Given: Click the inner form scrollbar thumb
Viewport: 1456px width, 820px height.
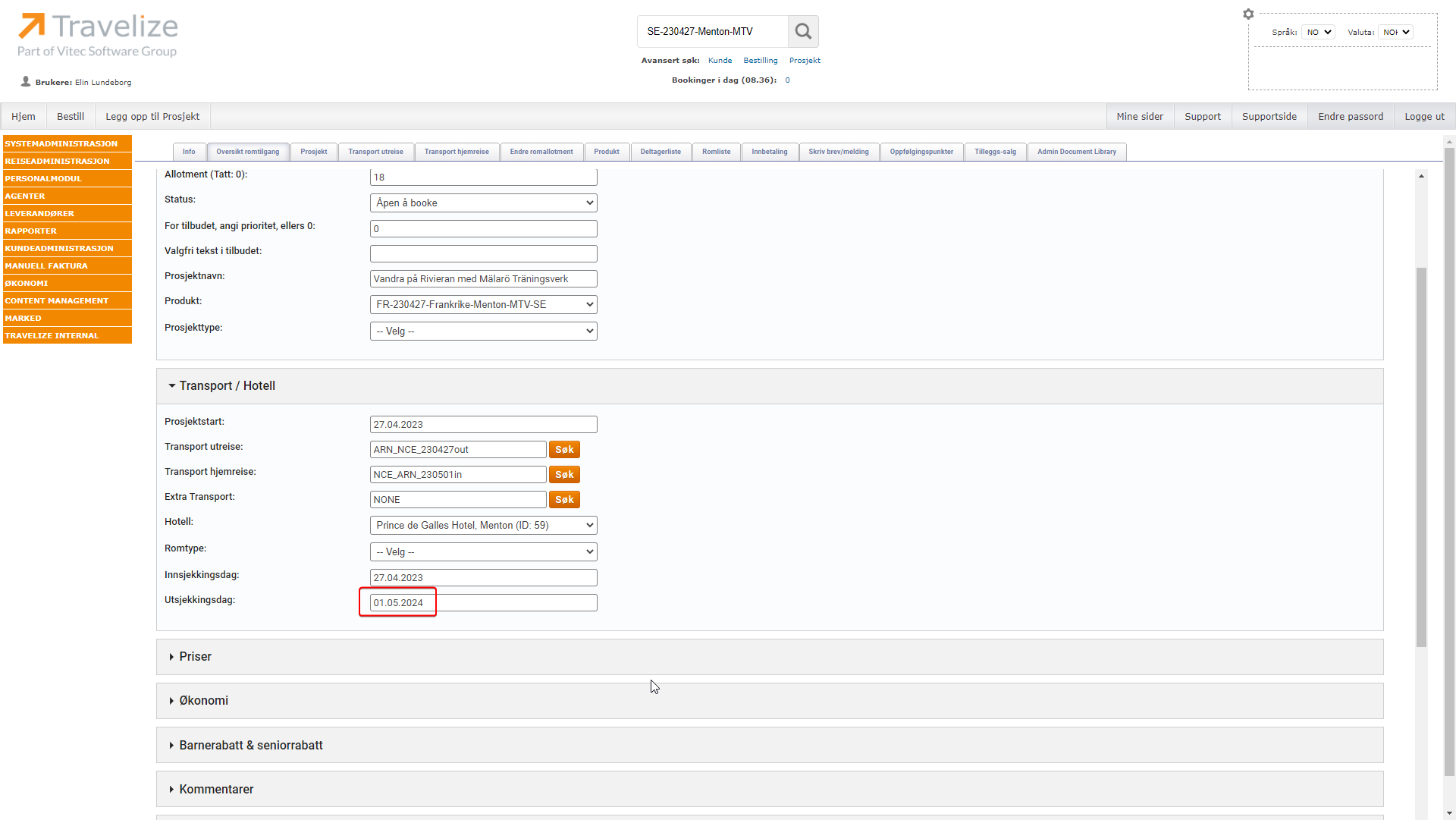Looking at the screenshot, I should 1421,455.
